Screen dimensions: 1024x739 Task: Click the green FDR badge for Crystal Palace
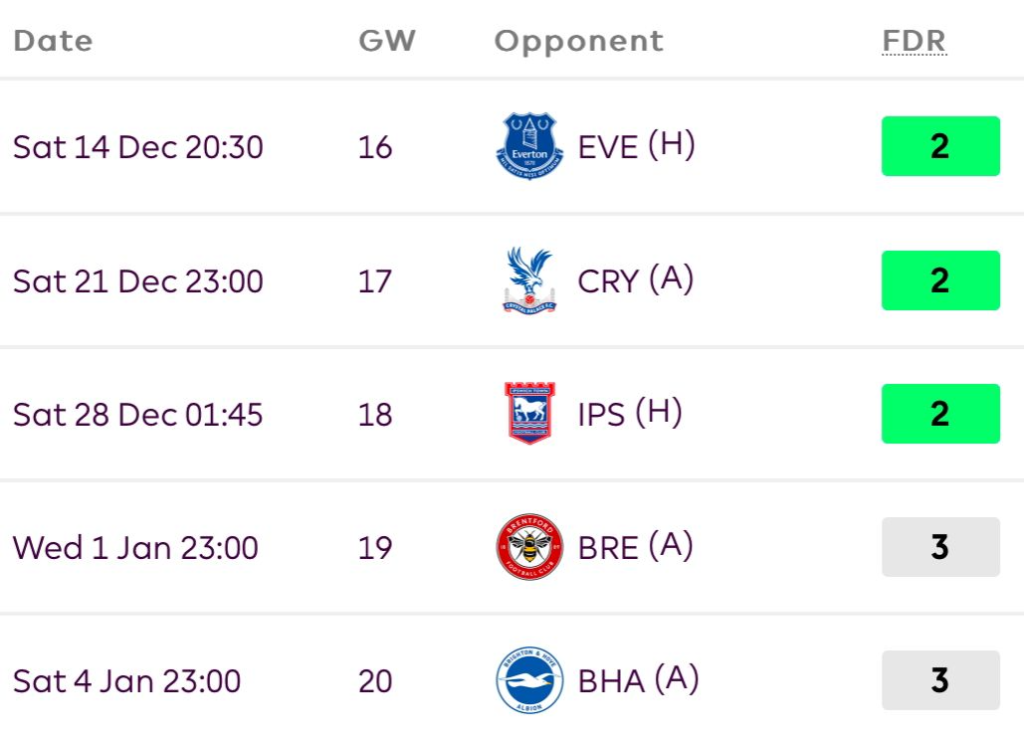pos(940,280)
